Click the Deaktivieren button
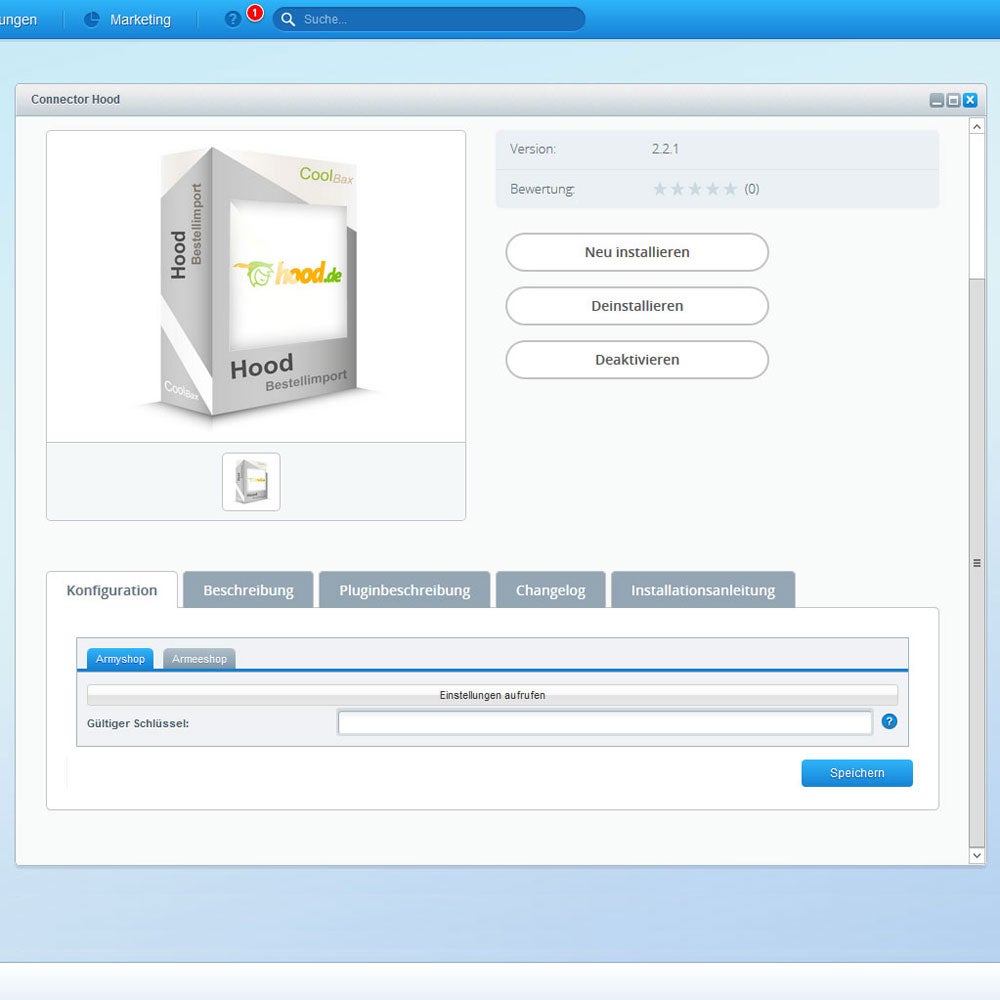The height and width of the screenshot is (1000, 1000). pos(637,359)
